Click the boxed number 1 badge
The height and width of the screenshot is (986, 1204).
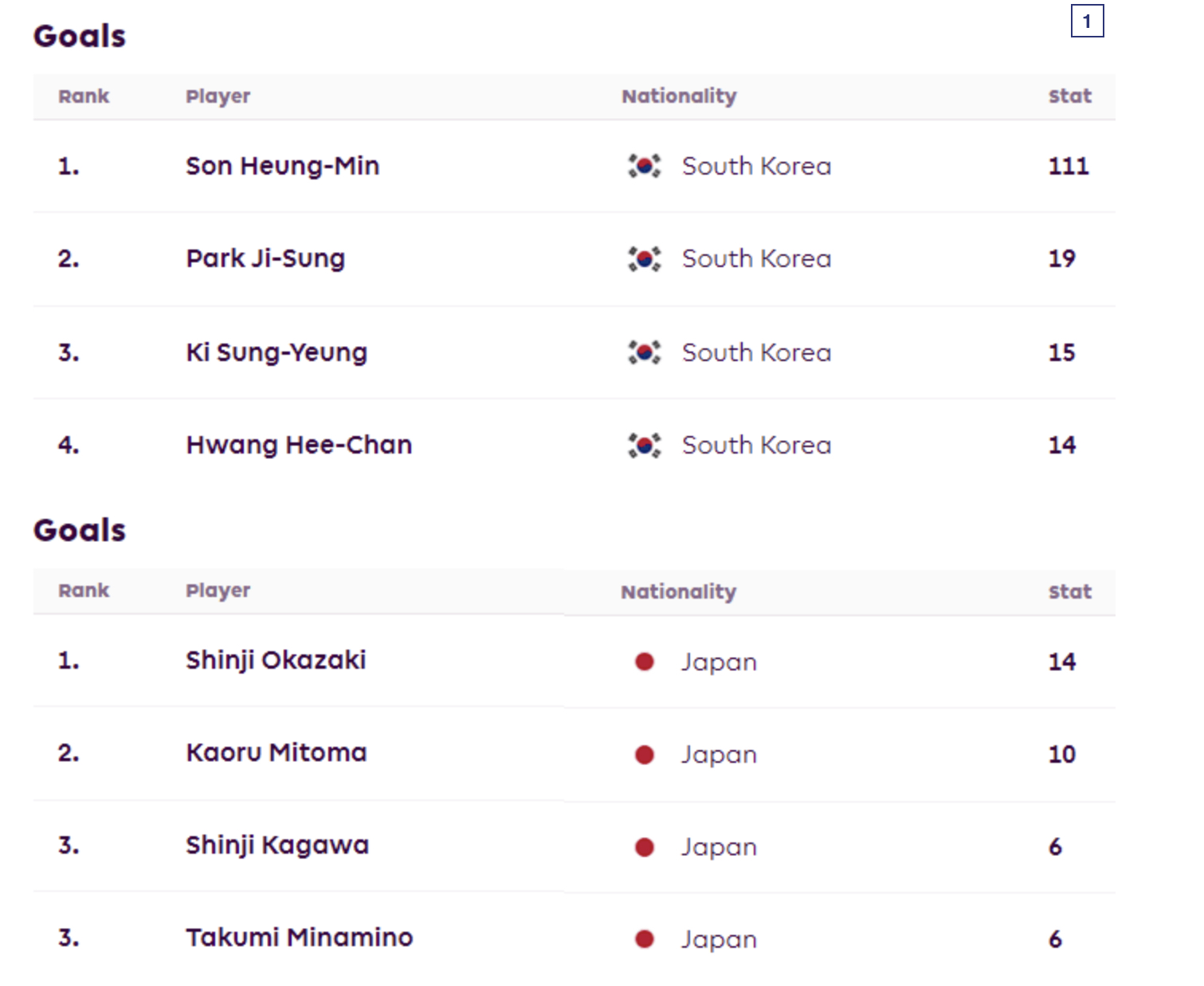(x=1087, y=22)
